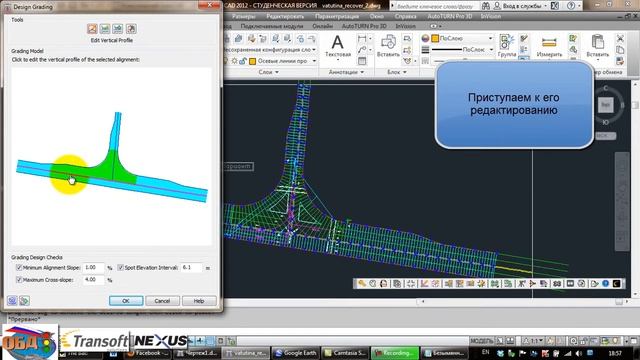The image size is (640, 360).
Task: Switch to AutoTURN Pro 3D ribbon tab
Action: [364, 26]
